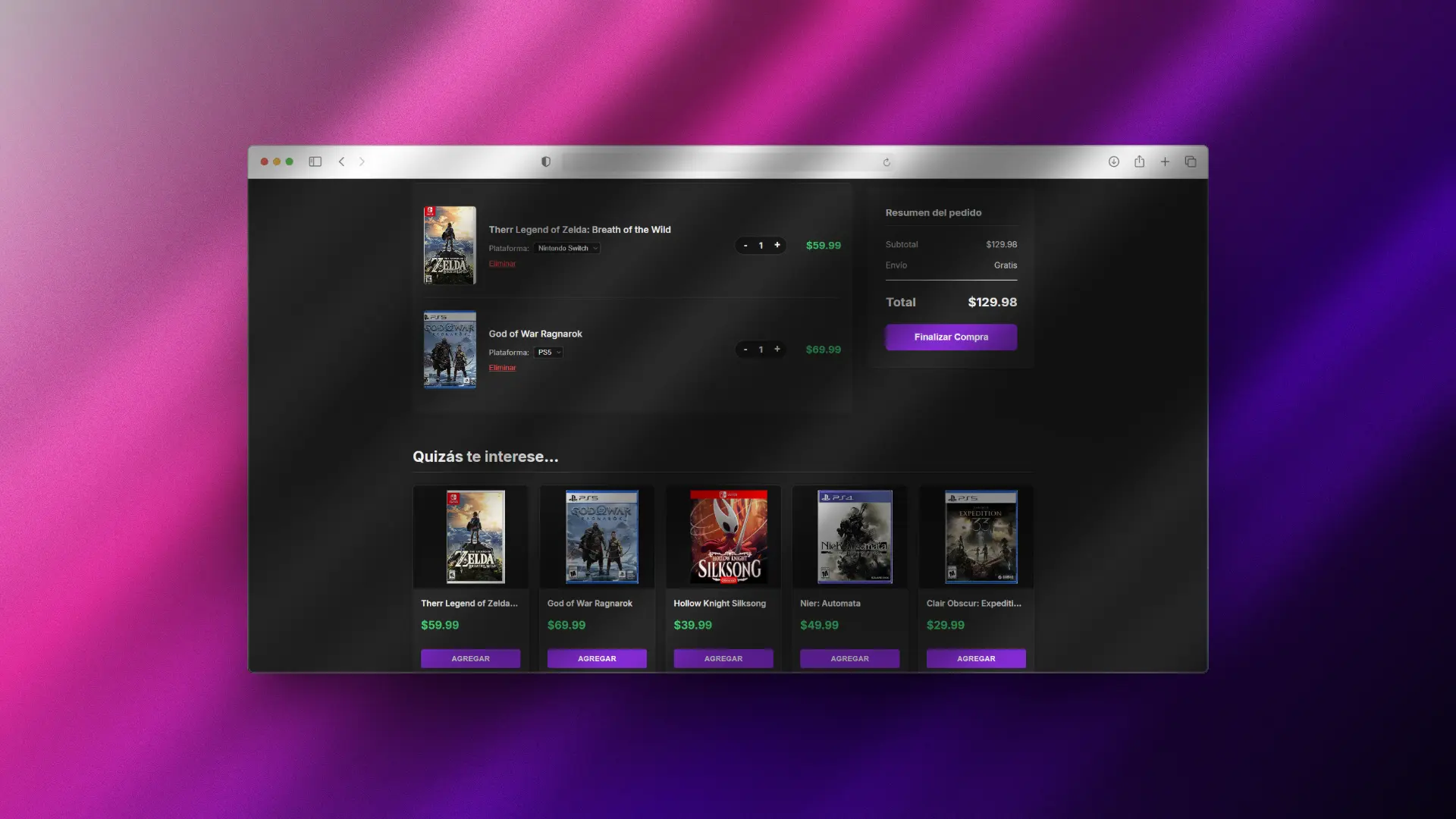Click Eliminar under Zelda: Breath of the Wild
Image resolution: width=1456 pixels, height=819 pixels.
coord(502,263)
